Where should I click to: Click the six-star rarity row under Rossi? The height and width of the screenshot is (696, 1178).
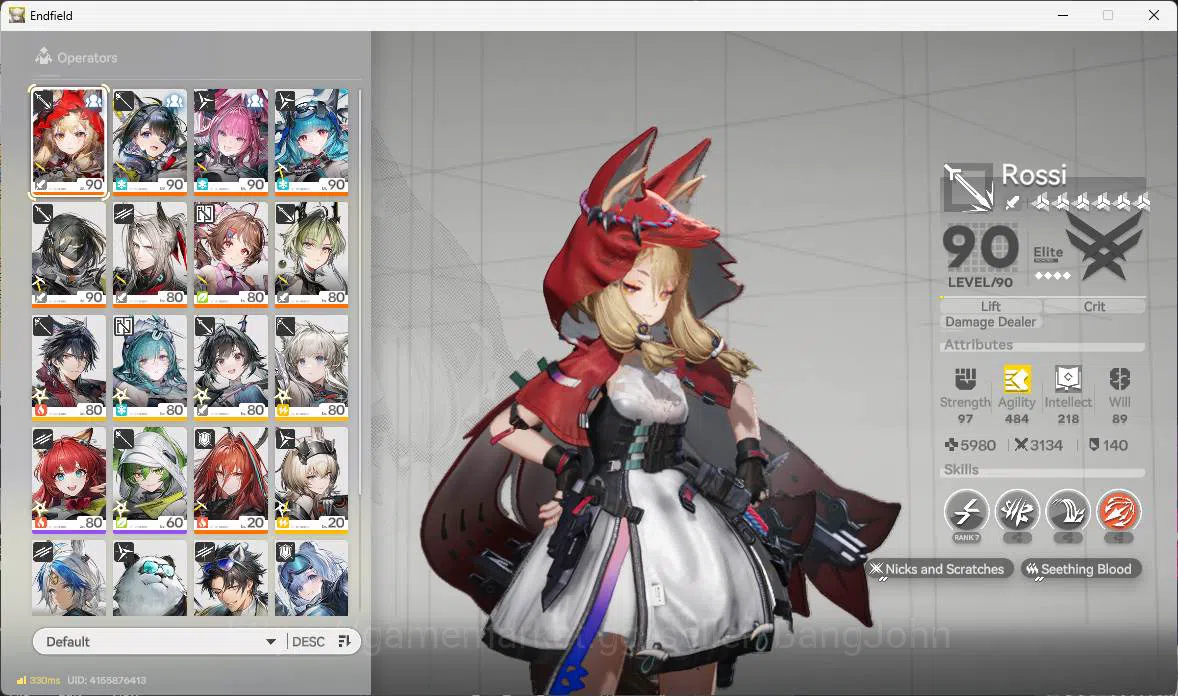[1090, 201]
